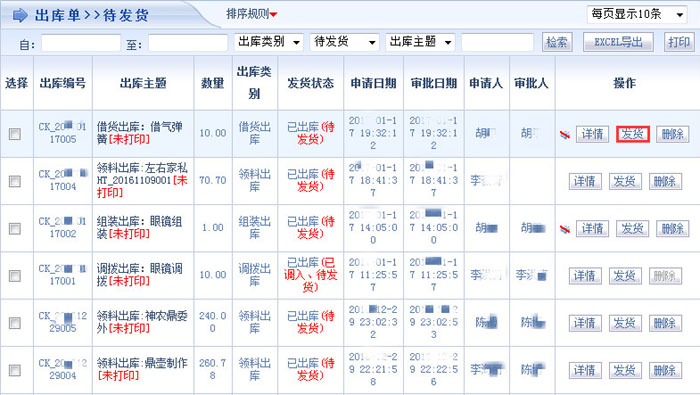Click the red-blue icon in row 17002
The image size is (700, 395).
point(565,229)
